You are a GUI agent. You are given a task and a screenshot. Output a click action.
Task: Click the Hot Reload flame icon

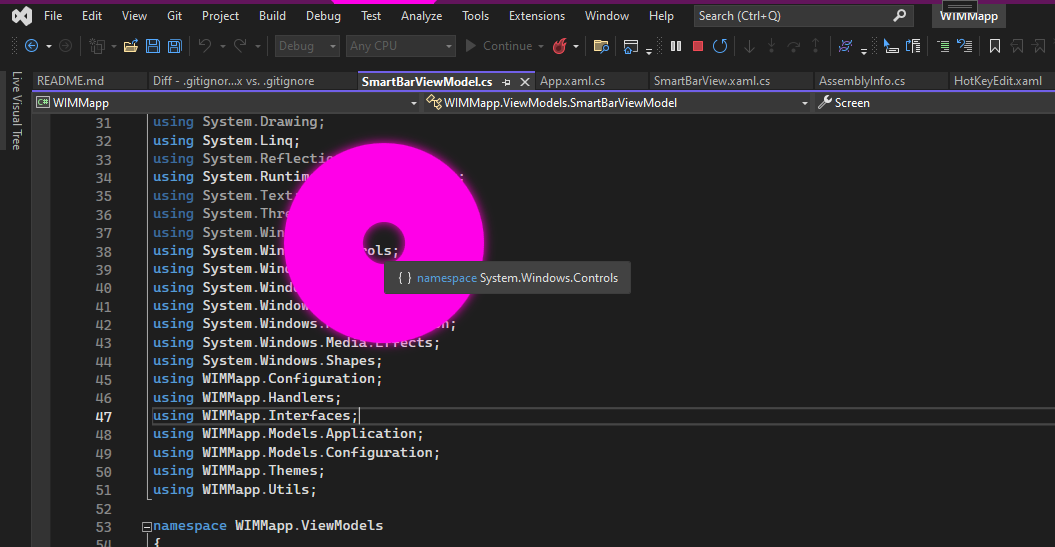point(559,46)
